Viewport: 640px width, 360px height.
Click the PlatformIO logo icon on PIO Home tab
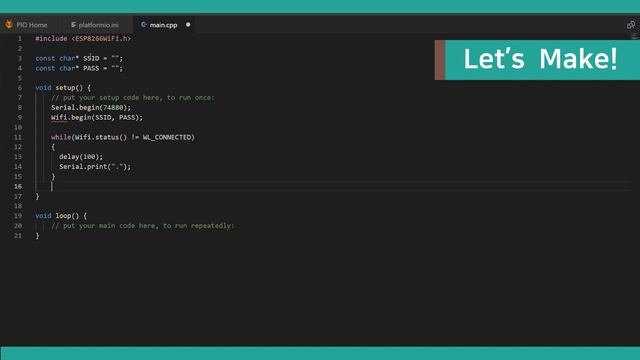pos(9,24)
